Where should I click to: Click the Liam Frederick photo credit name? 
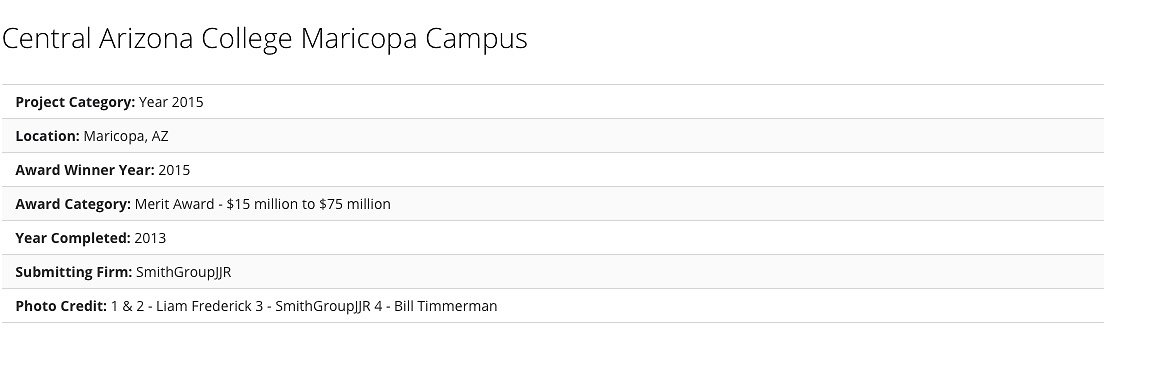coord(204,306)
